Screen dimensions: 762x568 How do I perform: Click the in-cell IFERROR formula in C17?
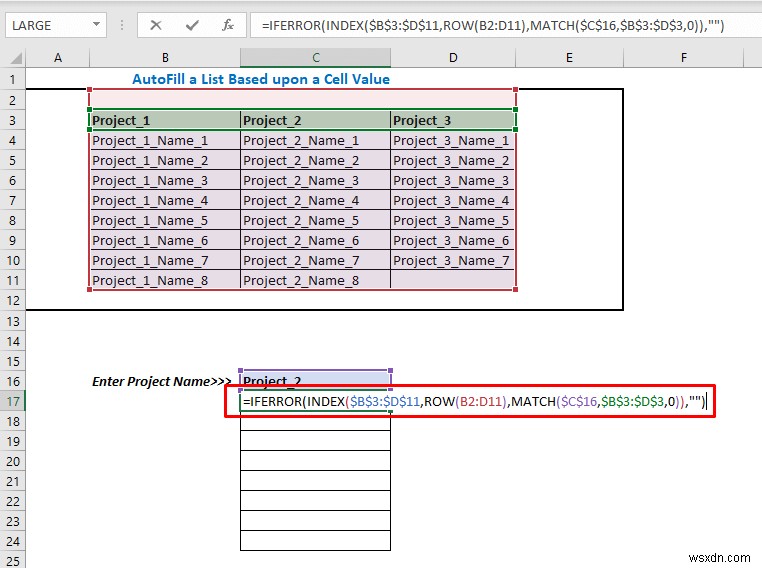click(474, 401)
